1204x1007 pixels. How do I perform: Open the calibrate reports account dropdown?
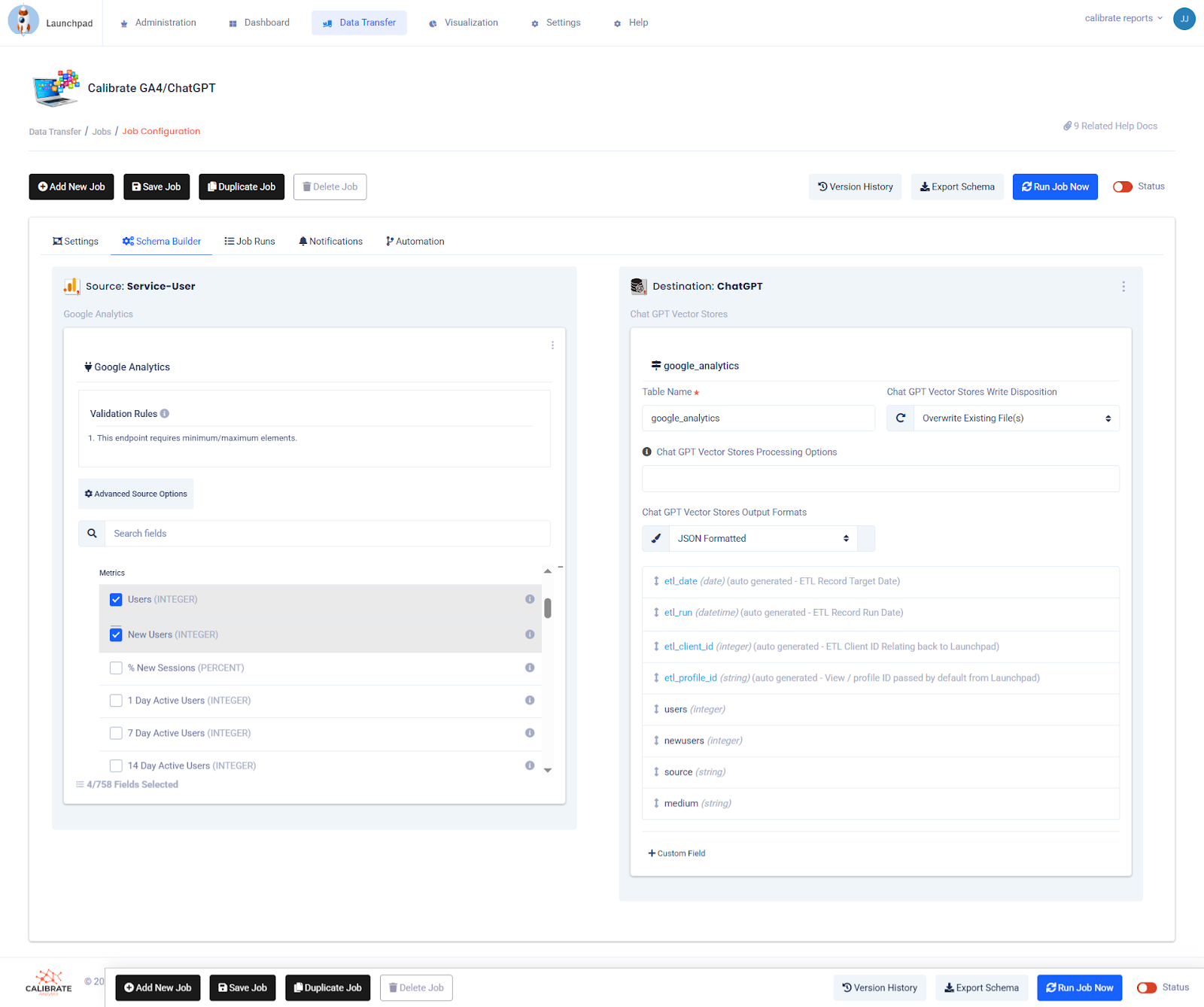pyautogui.click(x=1123, y=18)
